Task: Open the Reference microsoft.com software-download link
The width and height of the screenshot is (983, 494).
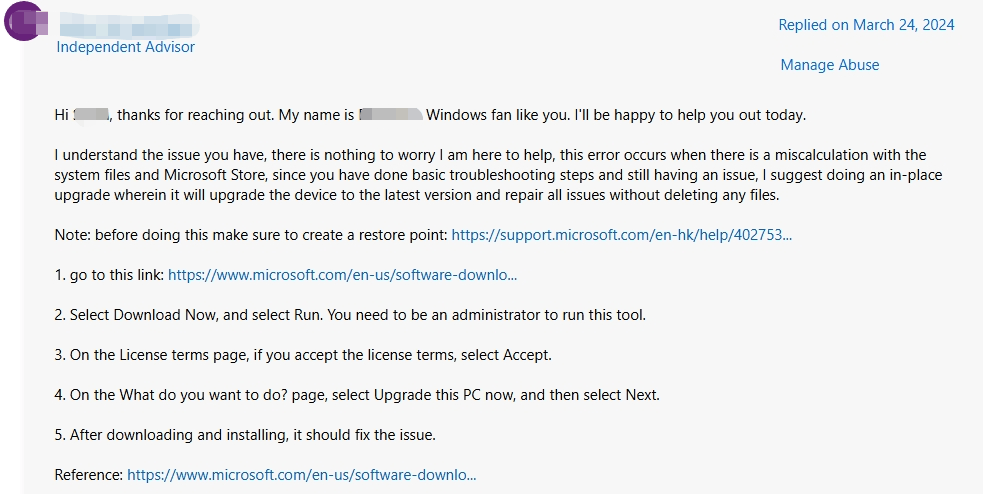Action: pos(302,475)
